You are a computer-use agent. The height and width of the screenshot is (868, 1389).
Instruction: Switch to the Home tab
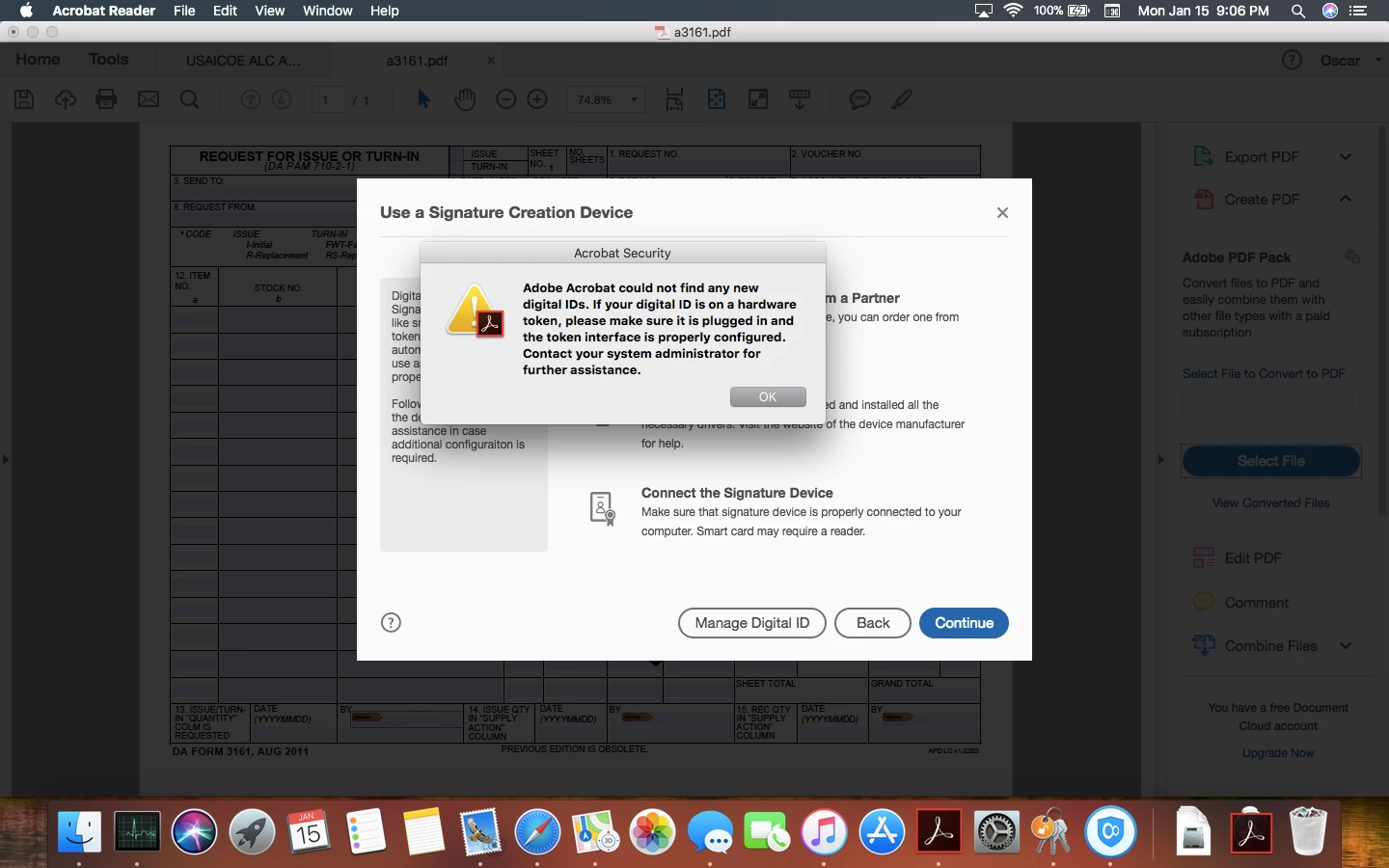[38, 60]
